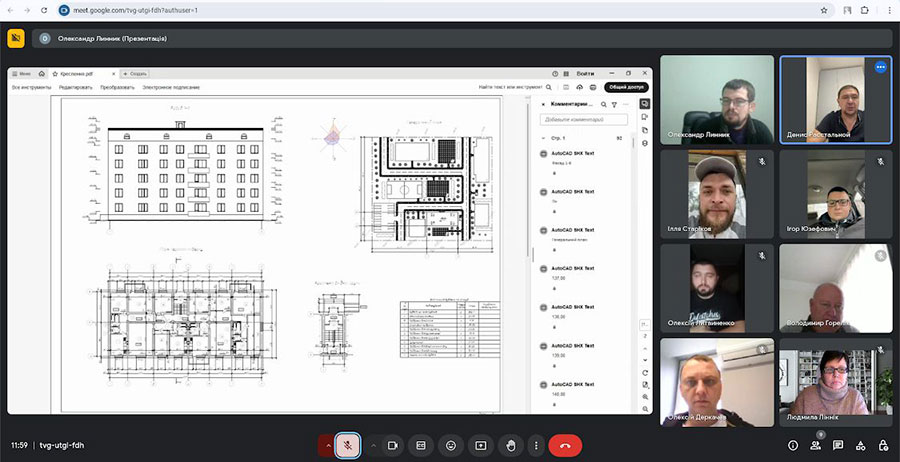This screenshot has height=462, width=900.
Task: Open more options three-dot menu
Action: (537, 445)
